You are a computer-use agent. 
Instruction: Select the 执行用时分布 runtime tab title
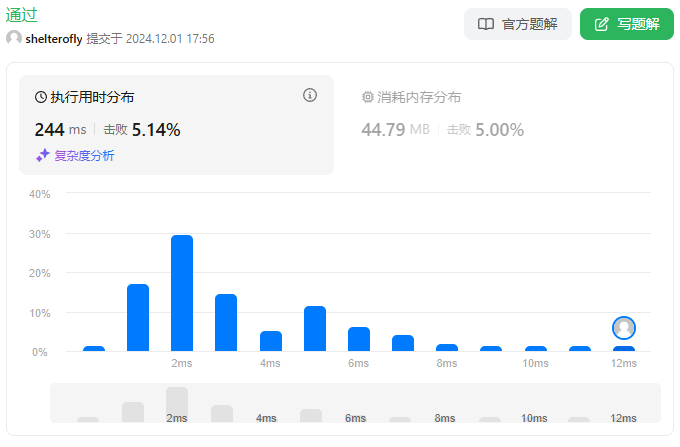(92, 97)
